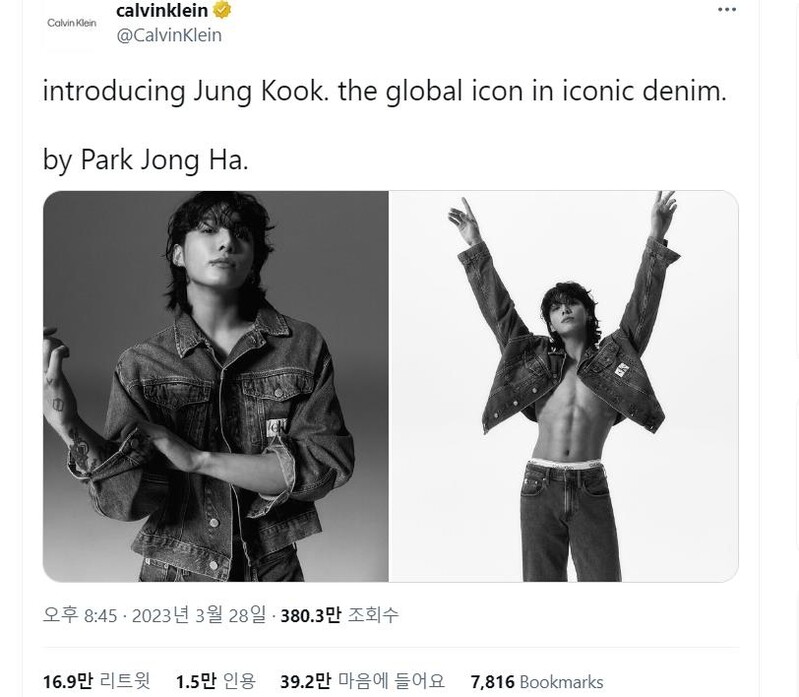Click the Calvin Klein profile avatar logo

[x=72, y=22]
